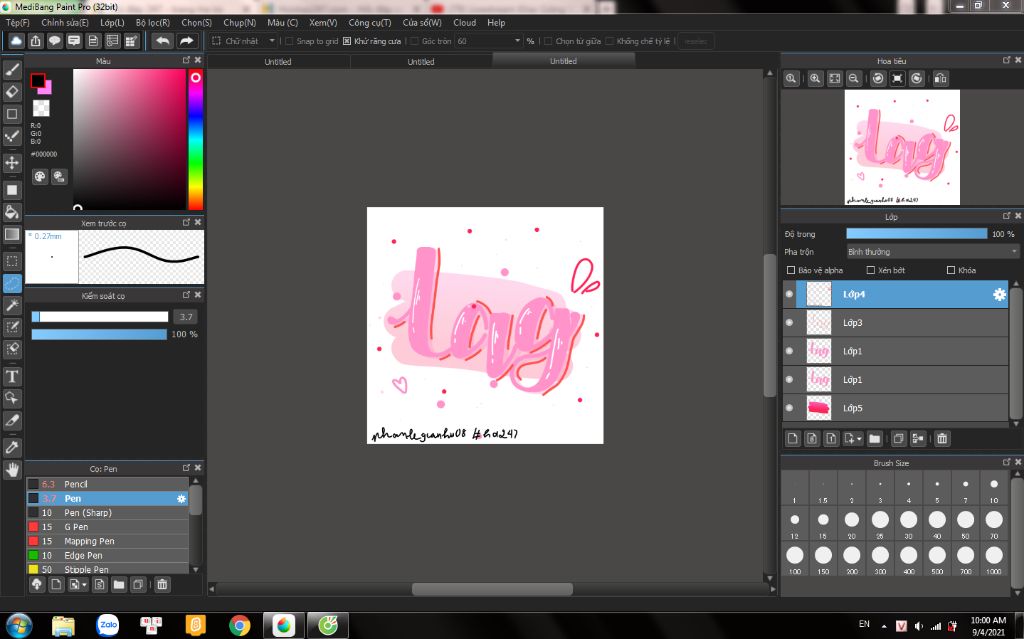Select the Mapping Pen brush
1024x639 pixels.
coord(108,541)
